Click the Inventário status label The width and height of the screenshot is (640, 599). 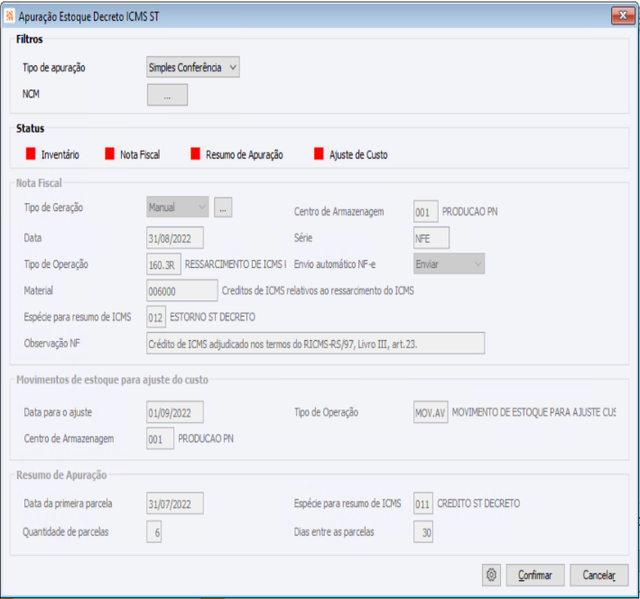60,155
